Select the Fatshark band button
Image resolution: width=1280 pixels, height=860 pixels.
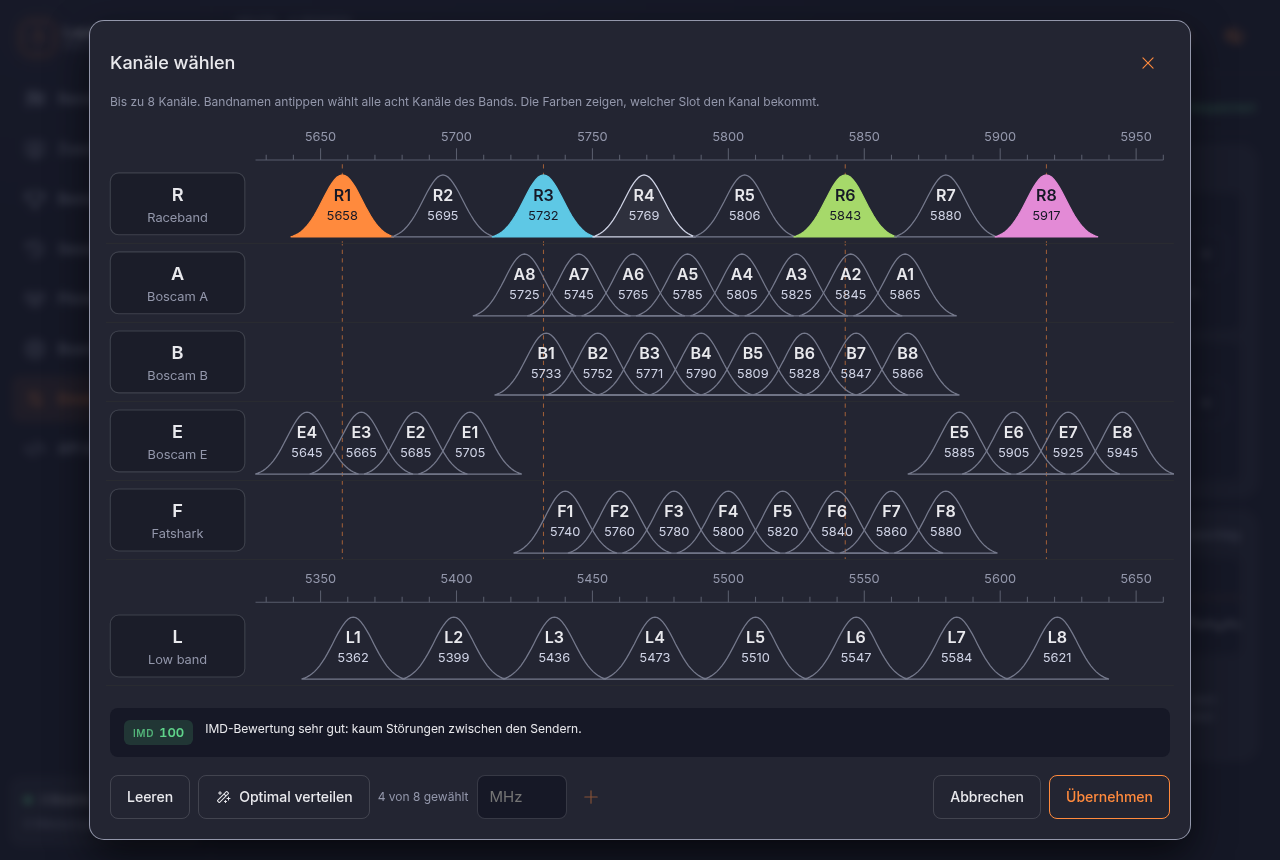click(177, 520)
